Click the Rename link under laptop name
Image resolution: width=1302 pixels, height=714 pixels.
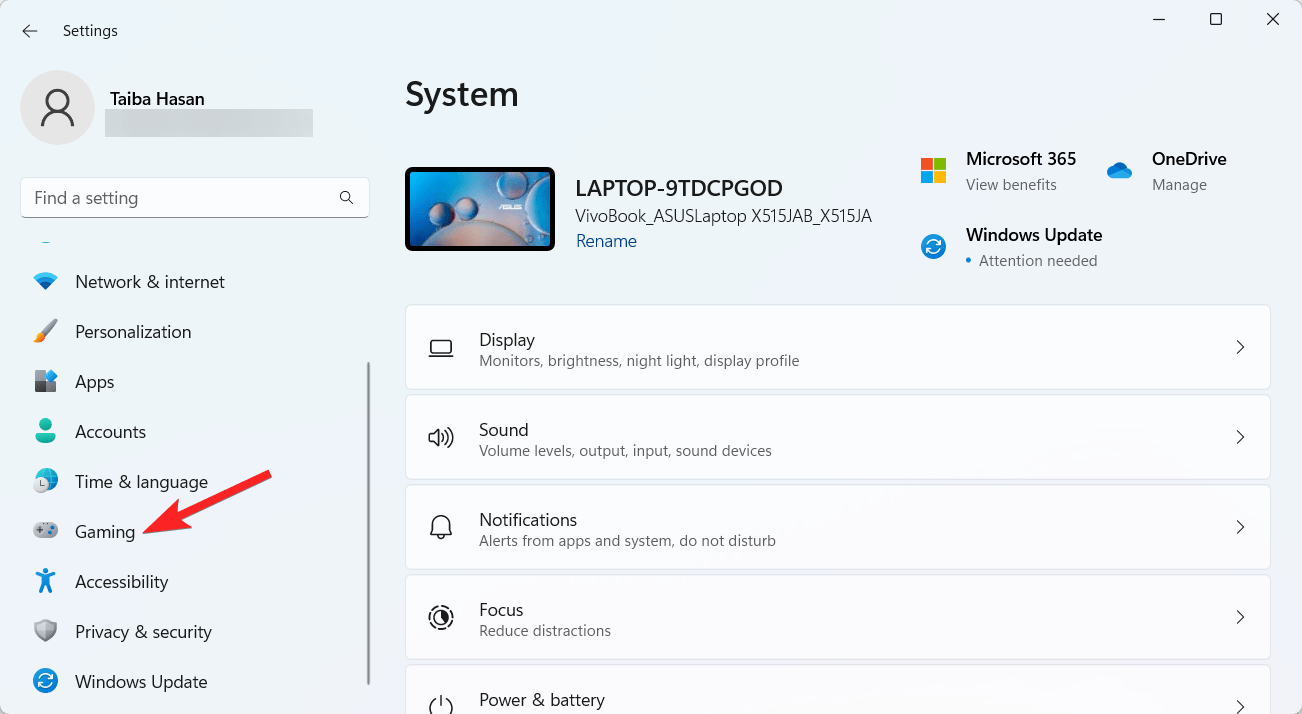[606, 241]
